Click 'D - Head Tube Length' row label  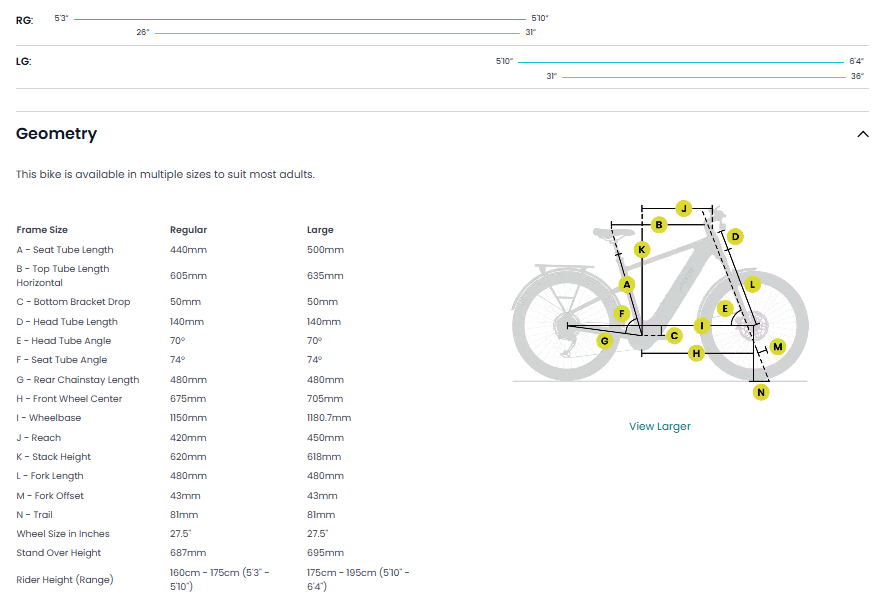(67, 322)
